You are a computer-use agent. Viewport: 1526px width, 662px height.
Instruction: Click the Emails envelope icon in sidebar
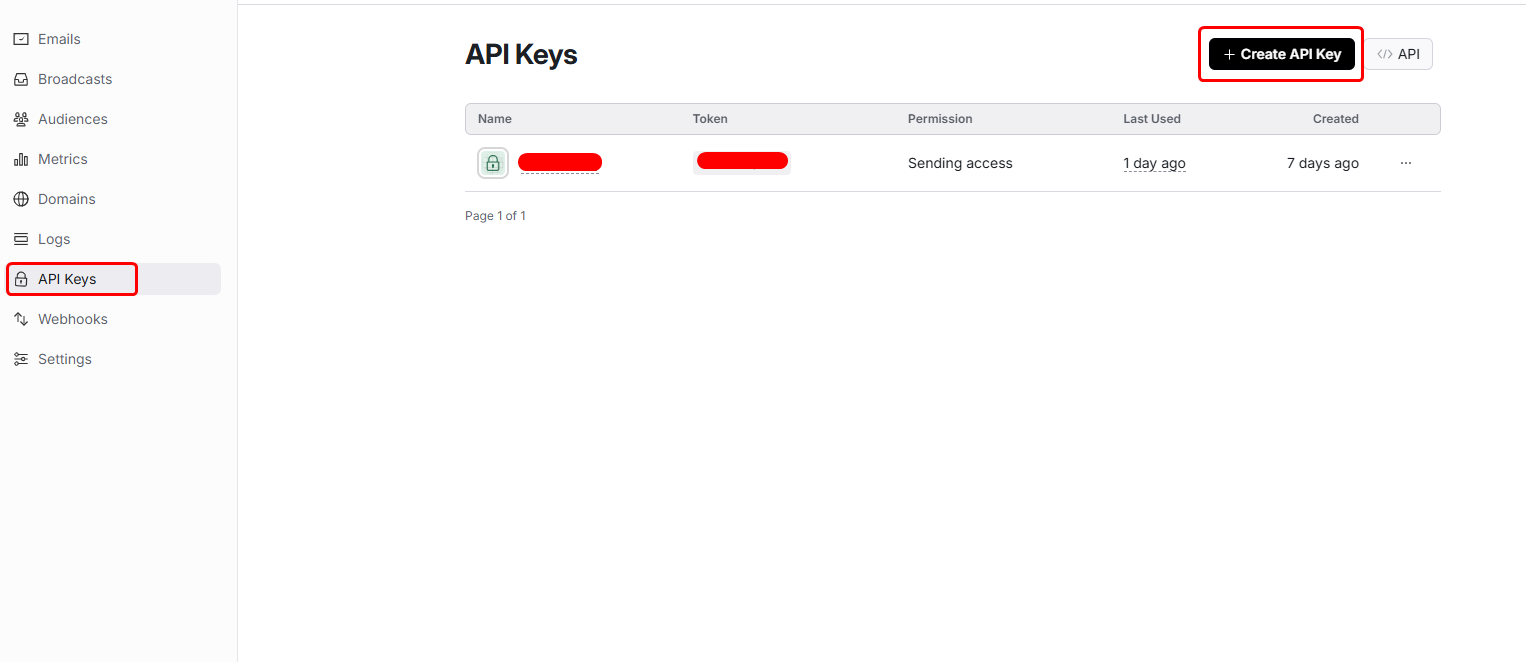[20, 39]
